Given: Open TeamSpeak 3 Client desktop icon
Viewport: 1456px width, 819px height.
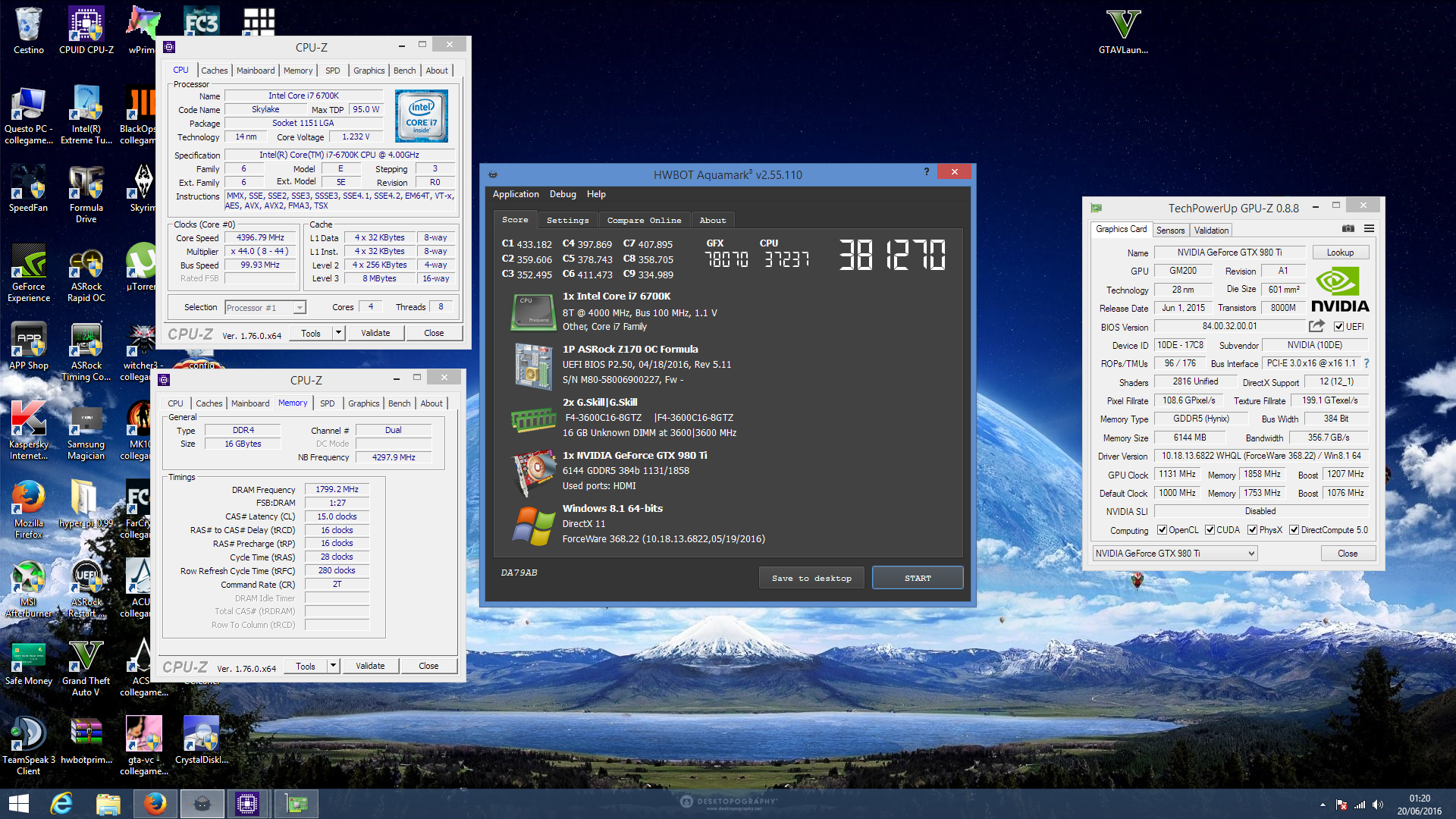Looking at the screenshot, I should click(x=29, y=746).
